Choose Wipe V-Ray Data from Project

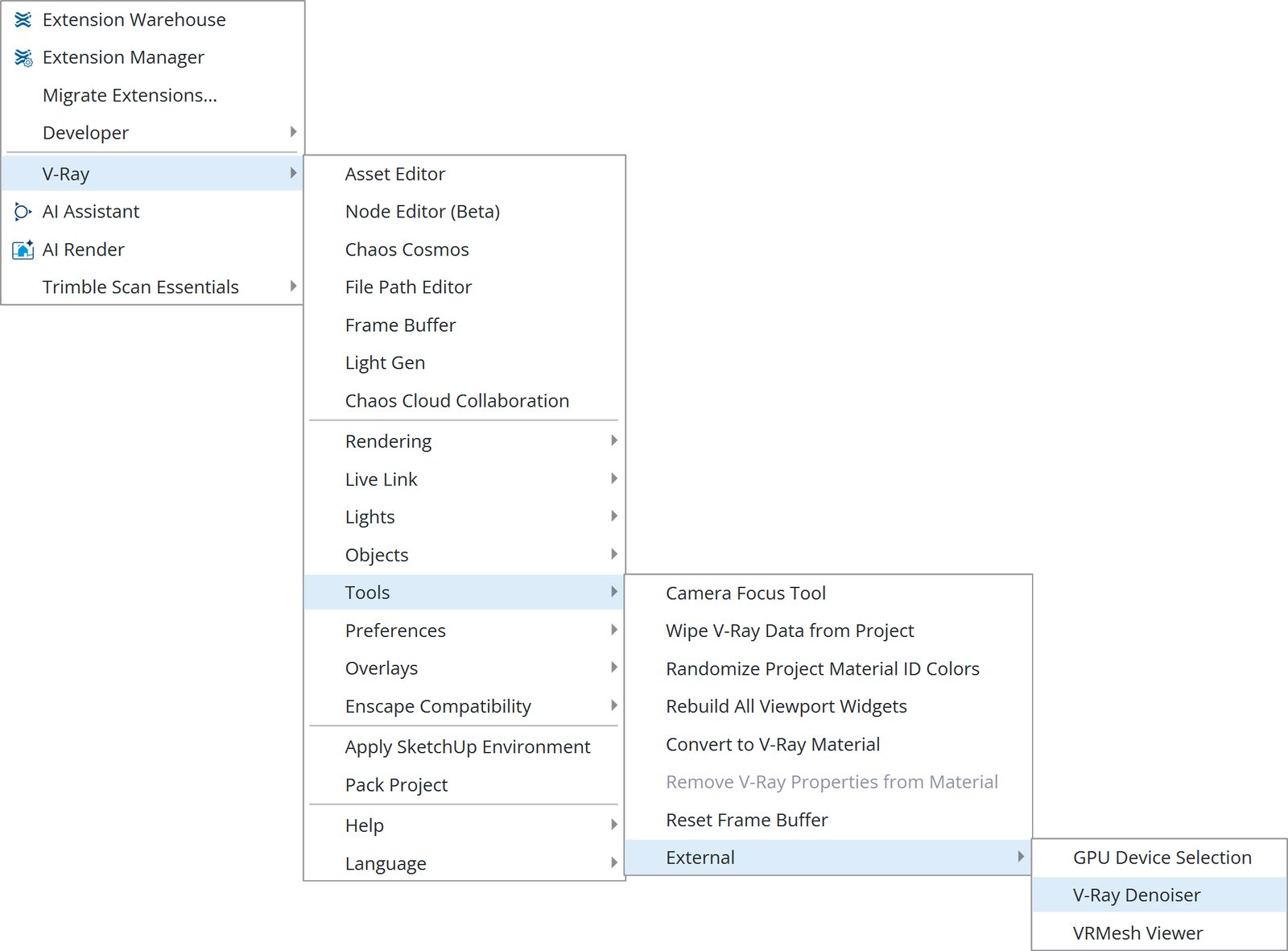click(x=828, y=631)
